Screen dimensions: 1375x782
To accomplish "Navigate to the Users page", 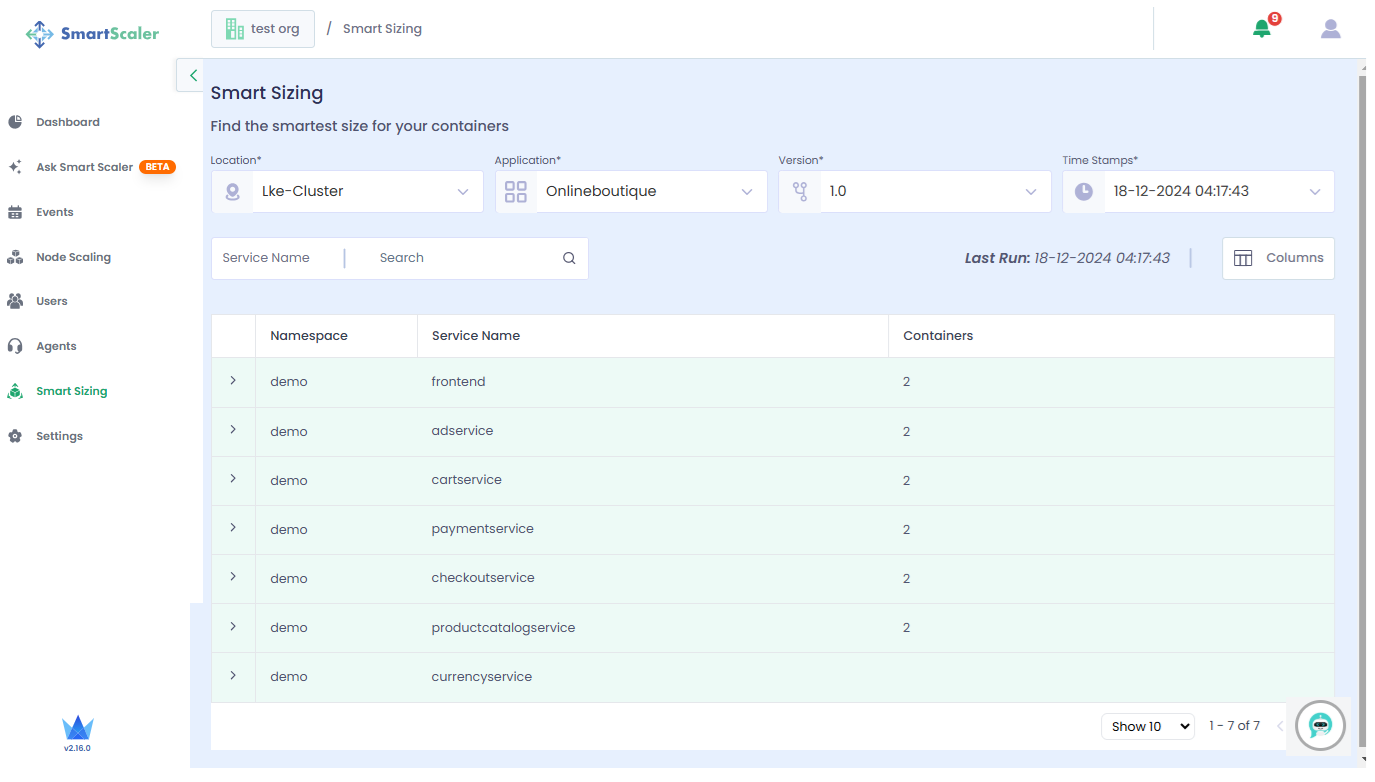I will (52, 301).
